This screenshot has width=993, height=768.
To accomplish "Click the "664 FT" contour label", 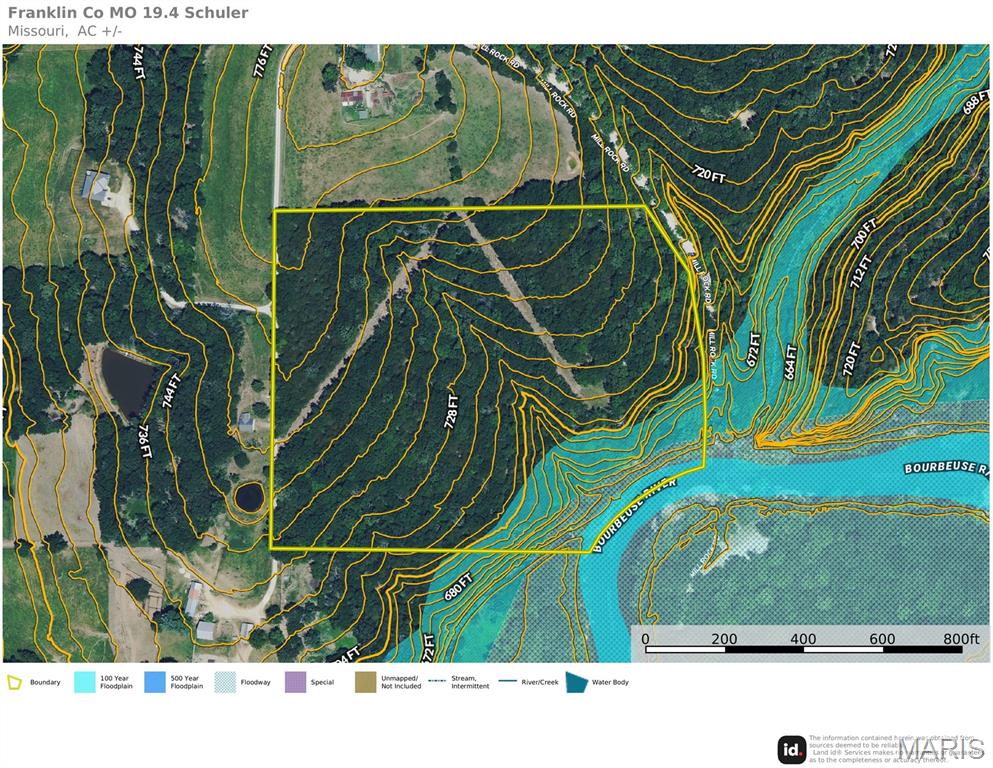I will tap(790, 362).
